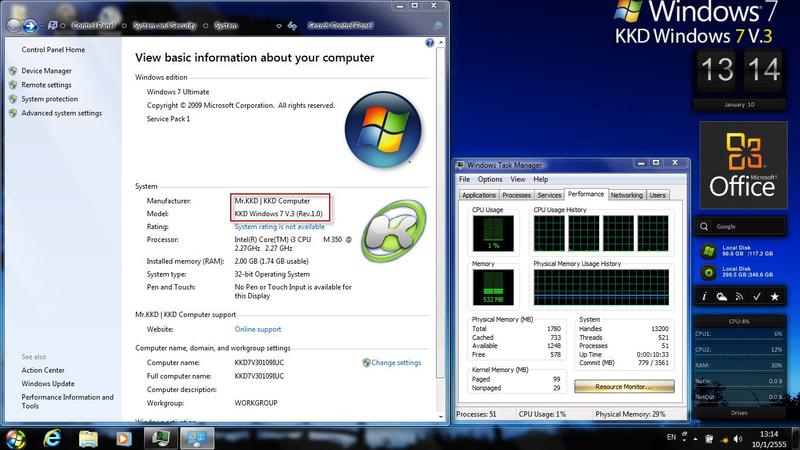Click the shield icon next to Remote settings
Image resolution: width=800 pixels, height=450 pixels.
[13, 85]
